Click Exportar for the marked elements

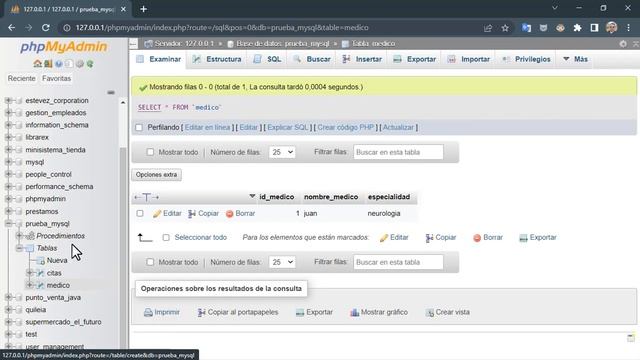538,238
